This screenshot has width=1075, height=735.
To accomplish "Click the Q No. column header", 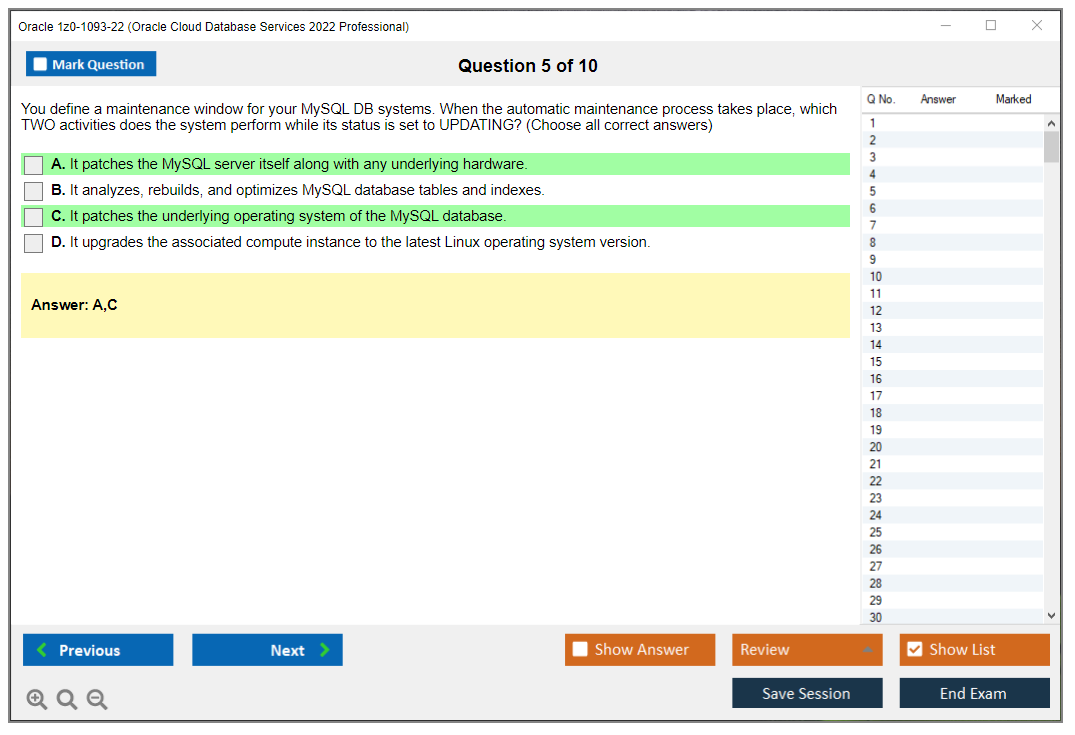I will click(881, 99).
